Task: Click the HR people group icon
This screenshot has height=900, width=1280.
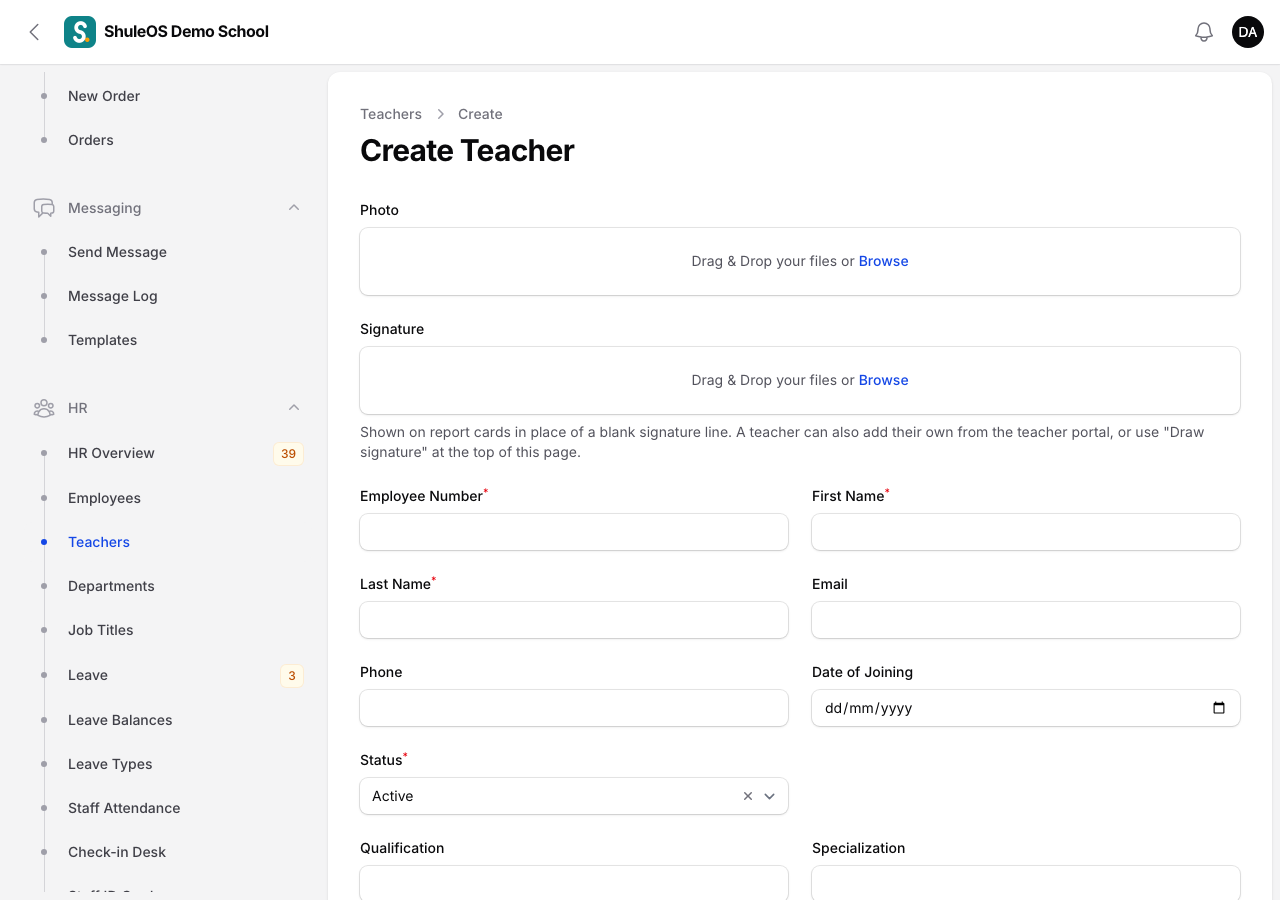Action: (44, 408)
